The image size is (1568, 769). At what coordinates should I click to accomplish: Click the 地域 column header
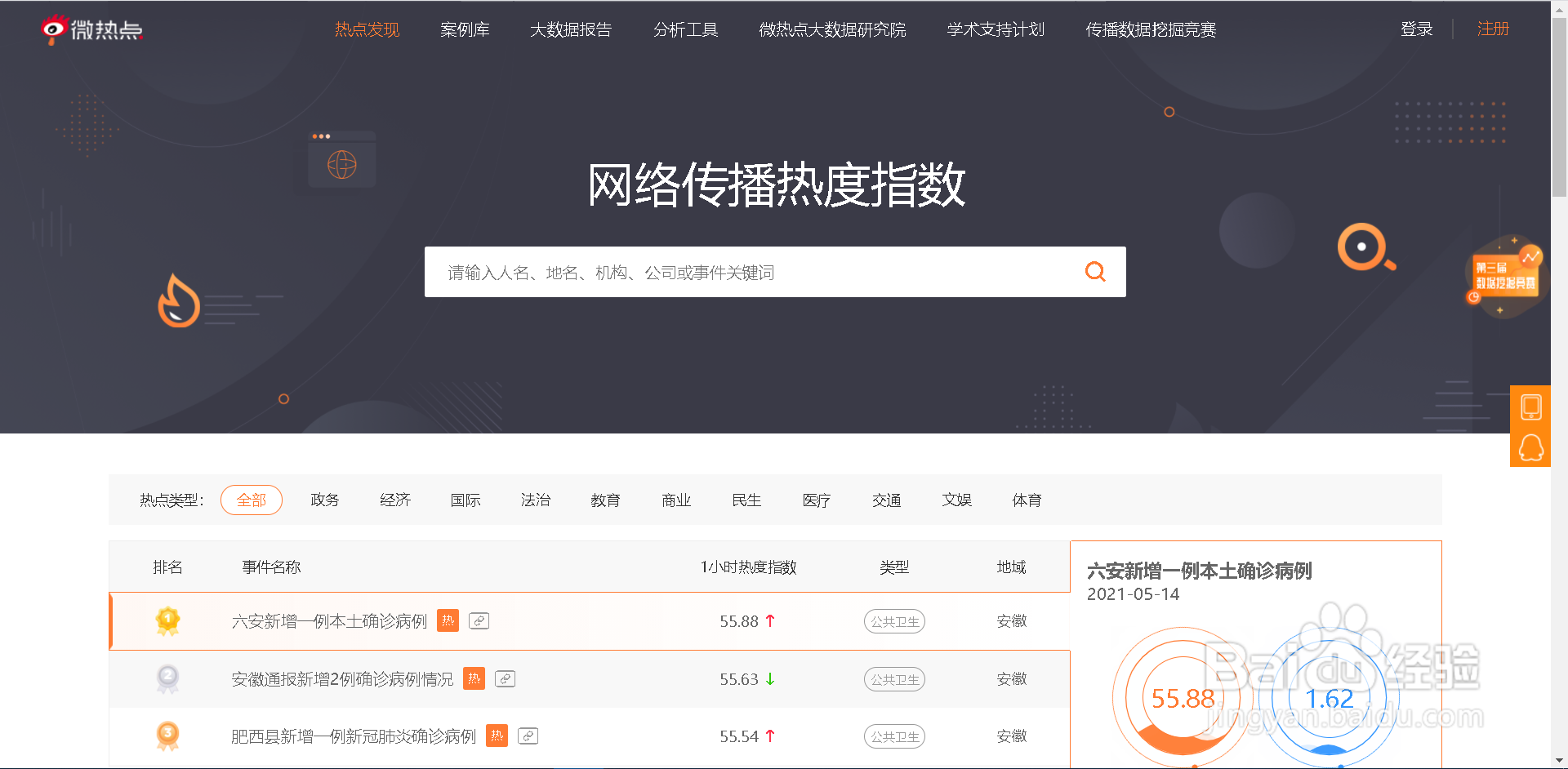[x=1011, y=567]
